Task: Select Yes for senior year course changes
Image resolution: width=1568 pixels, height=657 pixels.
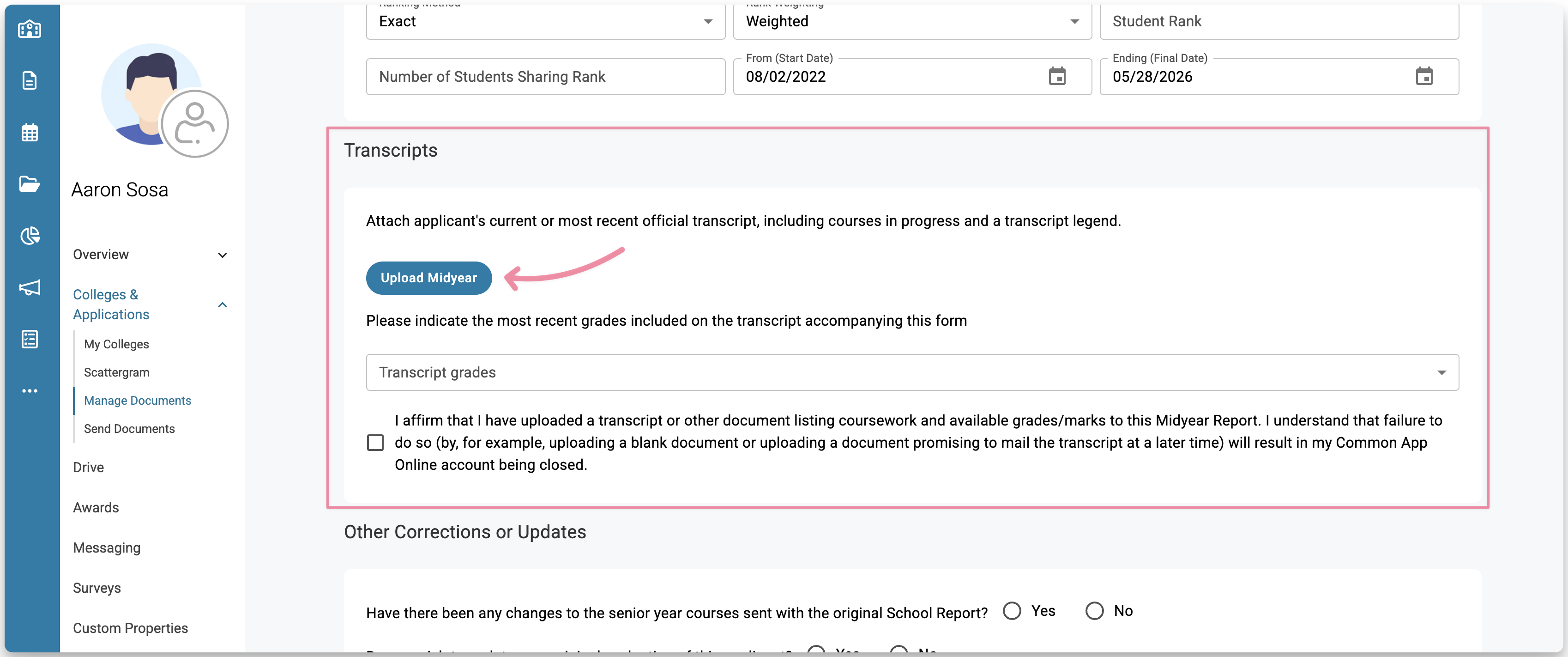Action: pos(1012,611)
